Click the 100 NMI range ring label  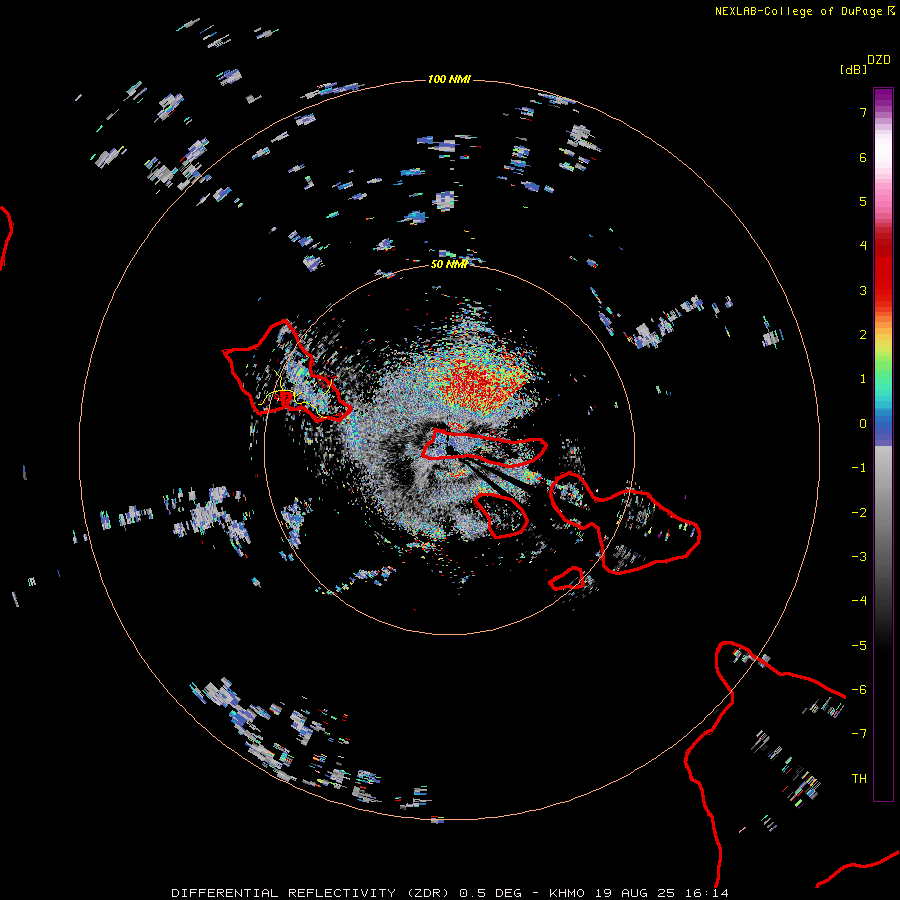pos(449,79)
